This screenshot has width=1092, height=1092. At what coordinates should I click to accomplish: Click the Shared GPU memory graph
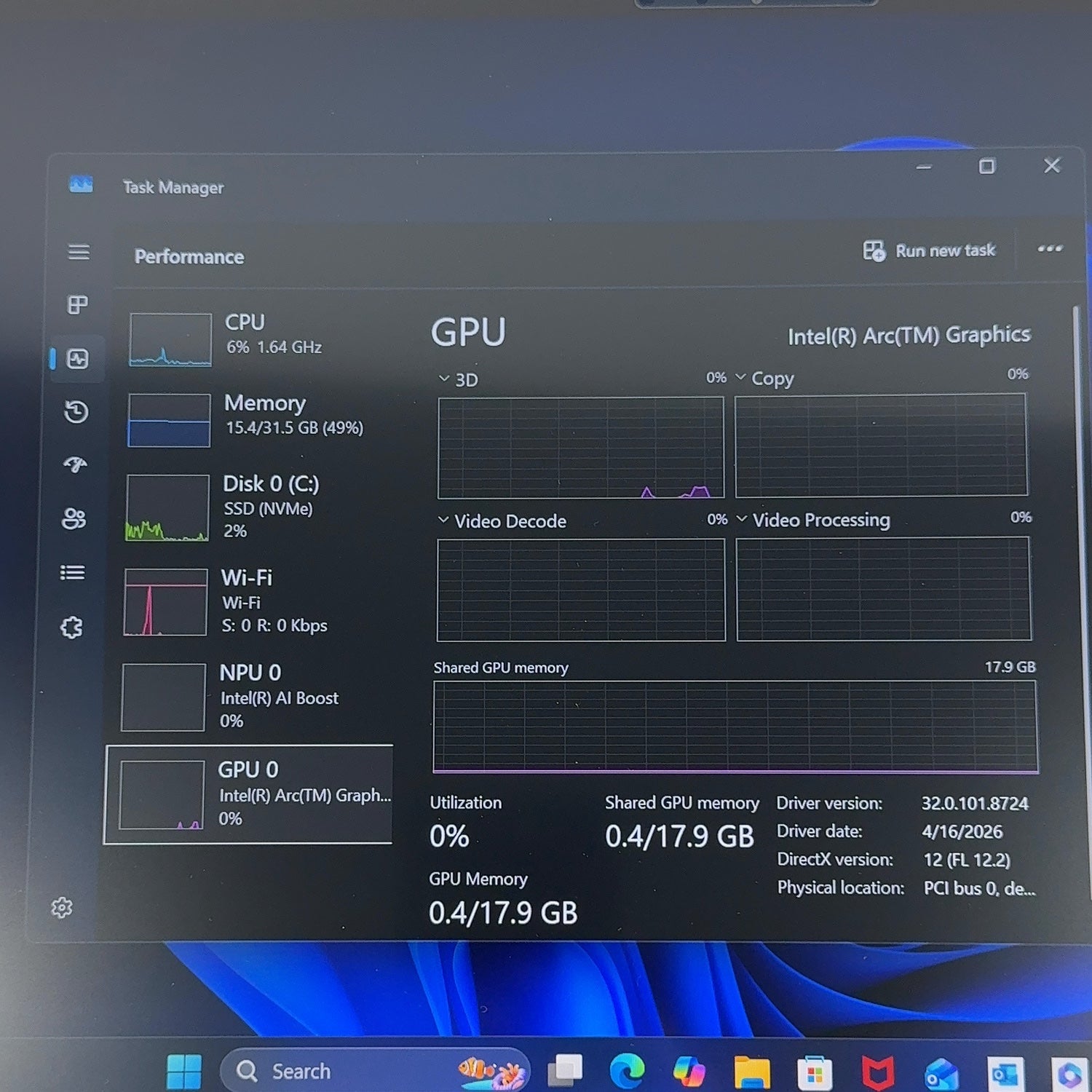(735, 727)
